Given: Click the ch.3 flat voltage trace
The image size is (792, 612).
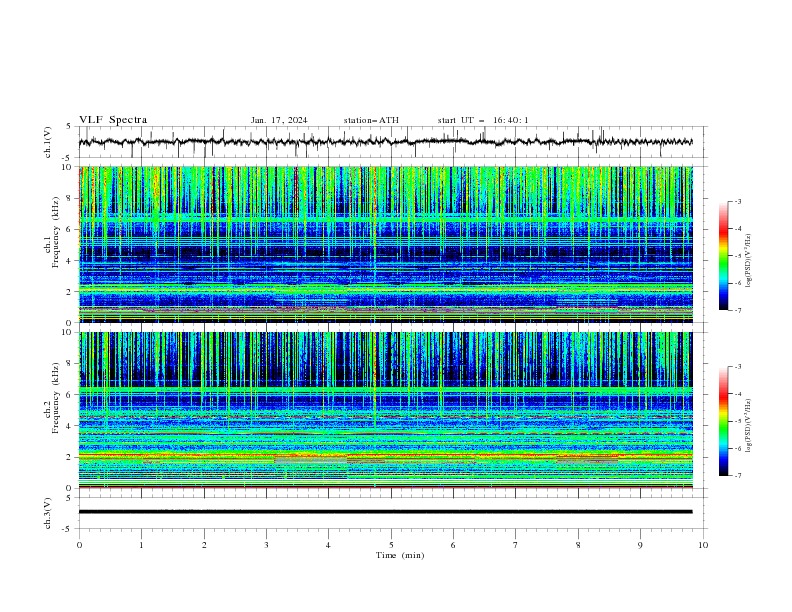Looking at the screenshot, I should tap(386, 512).
